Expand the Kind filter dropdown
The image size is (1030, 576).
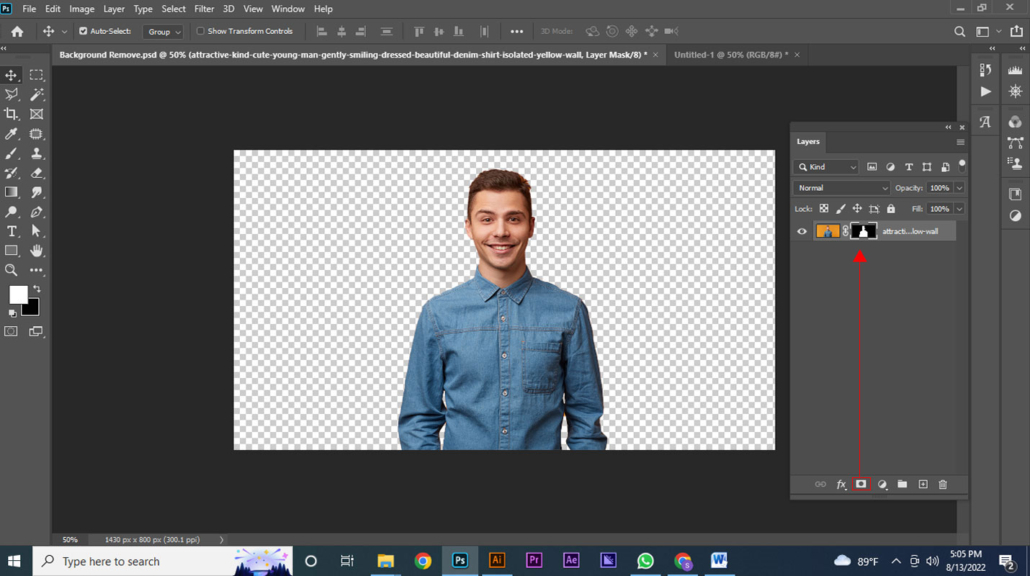(x=827, y=167)
